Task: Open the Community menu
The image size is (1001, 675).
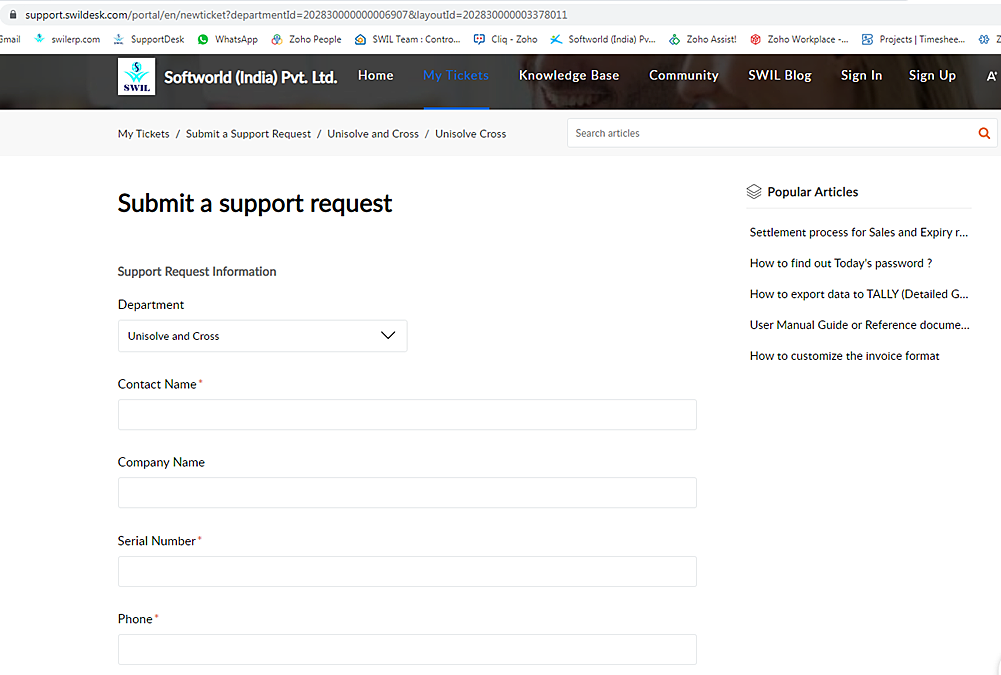Action: 684,75
